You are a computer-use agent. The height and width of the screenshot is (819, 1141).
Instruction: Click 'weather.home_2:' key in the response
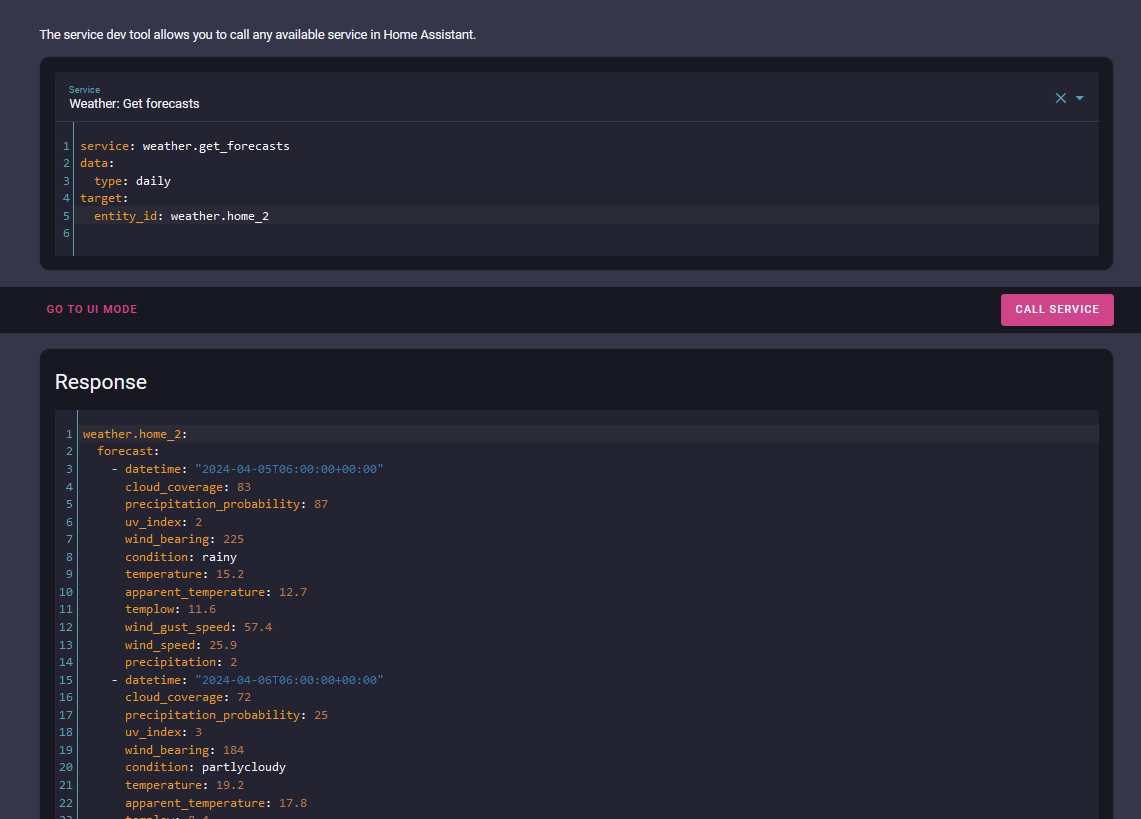pyautogui.click(x=135, y=434)
